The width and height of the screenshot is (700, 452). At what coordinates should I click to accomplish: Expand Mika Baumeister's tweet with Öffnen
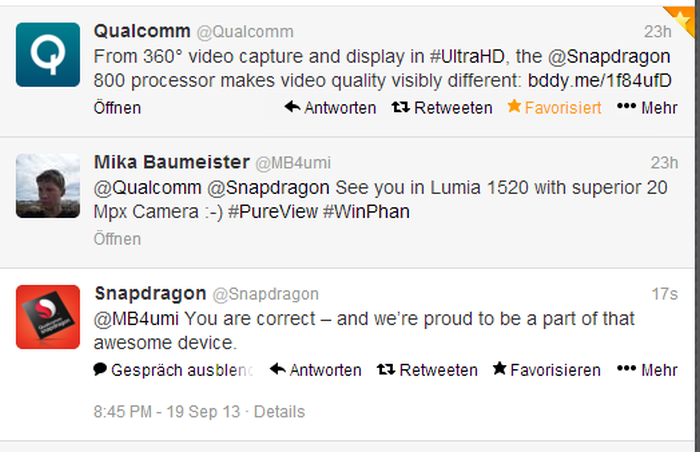coord(117,239)
